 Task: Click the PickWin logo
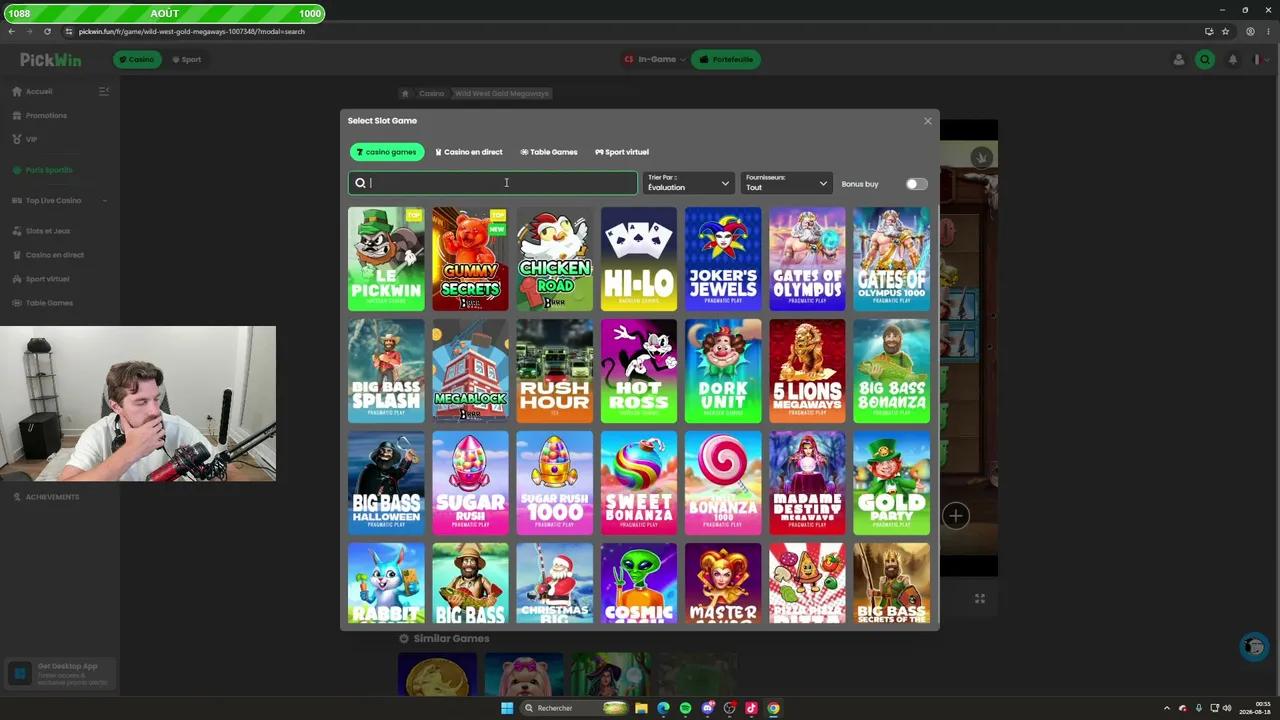(x=51, y=60)
